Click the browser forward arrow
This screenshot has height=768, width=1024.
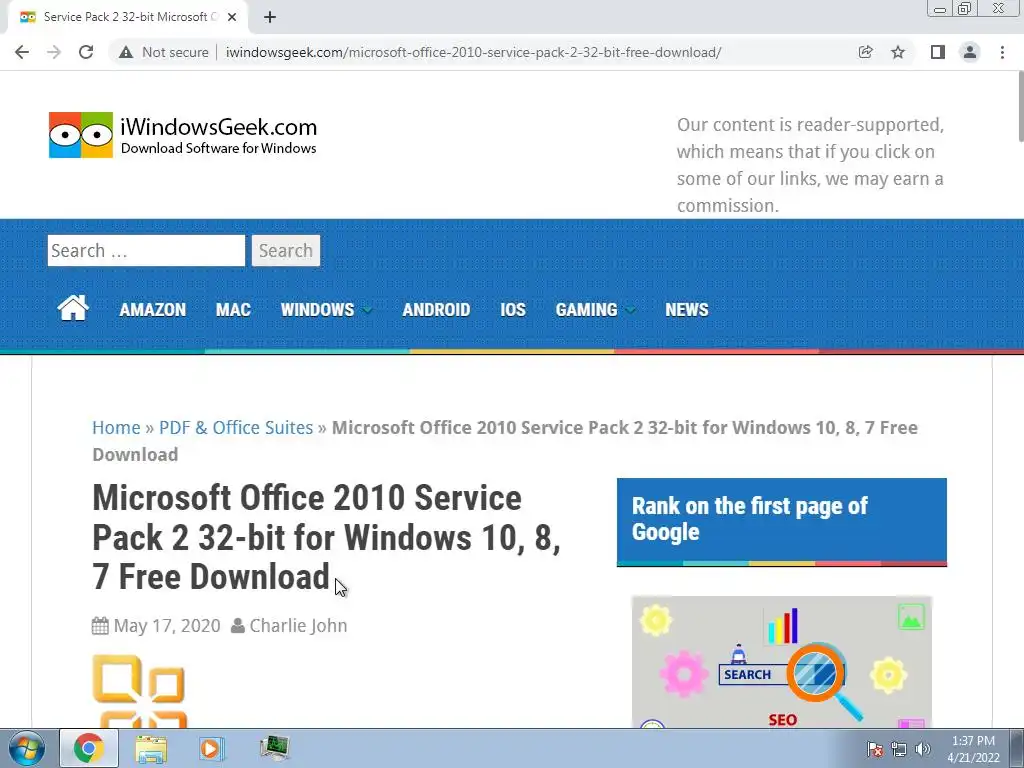(x=54, y=52)
